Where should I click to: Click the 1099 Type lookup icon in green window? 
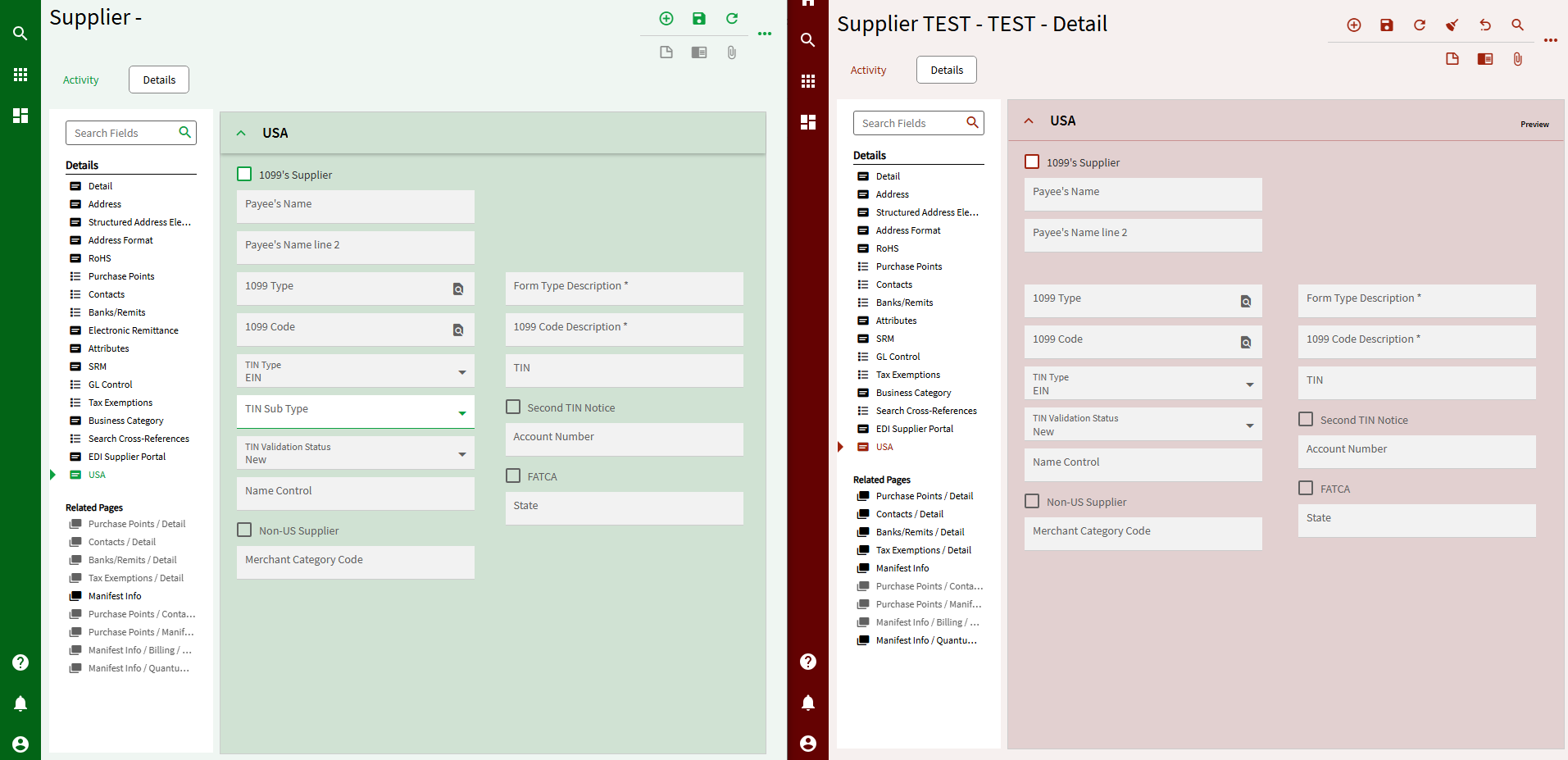point(458,289)
